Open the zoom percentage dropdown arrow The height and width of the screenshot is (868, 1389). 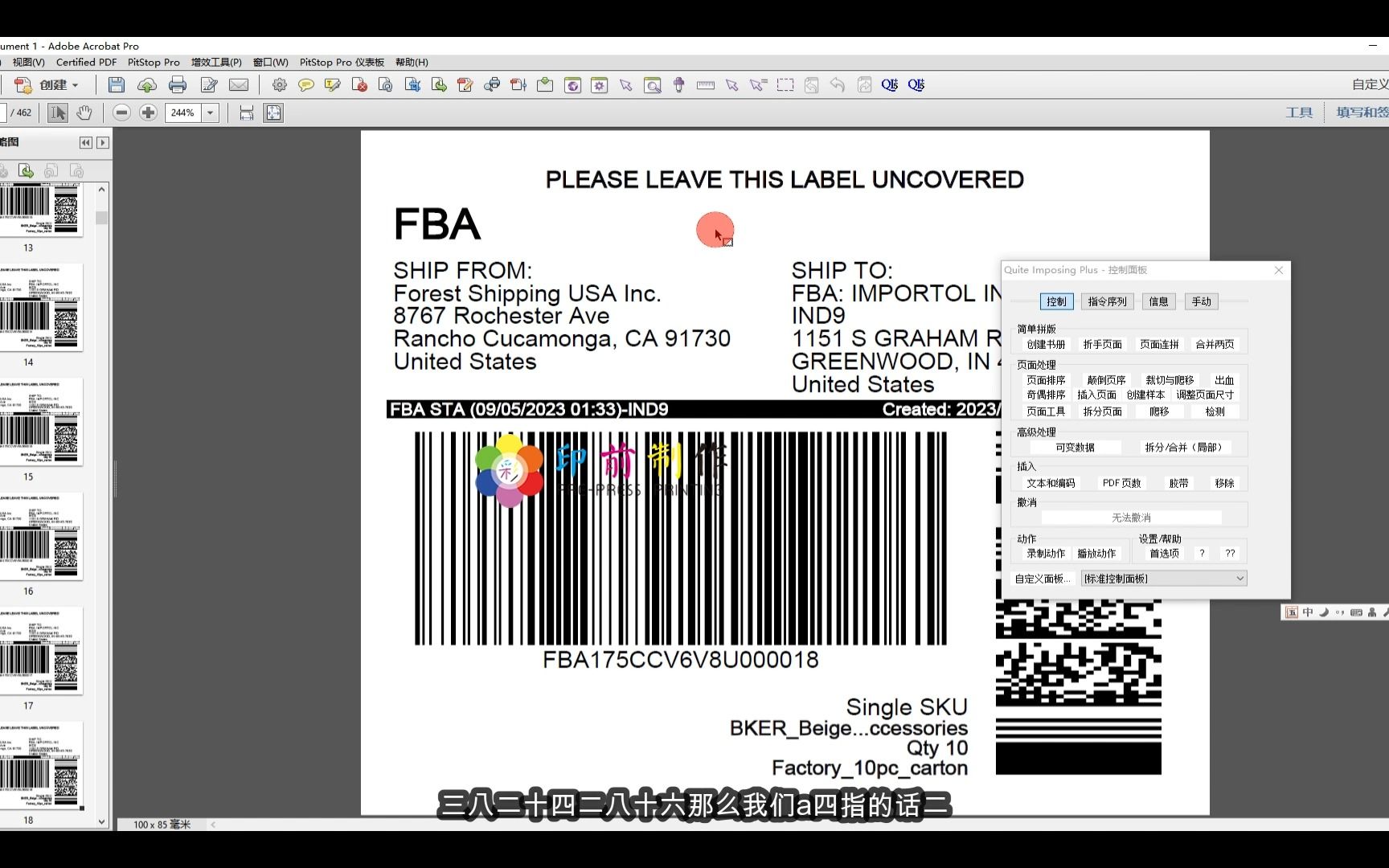click(211, 113)
